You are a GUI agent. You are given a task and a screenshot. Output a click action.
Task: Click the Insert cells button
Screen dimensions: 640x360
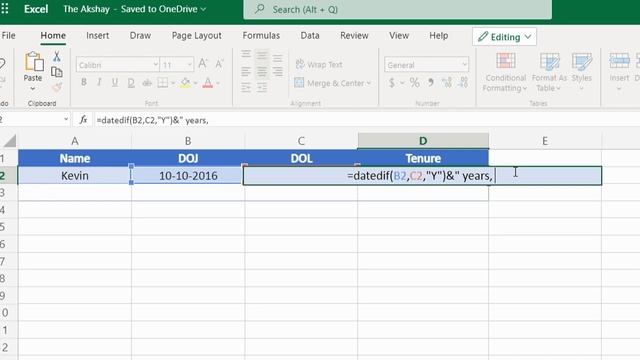(x=619, y=73)
